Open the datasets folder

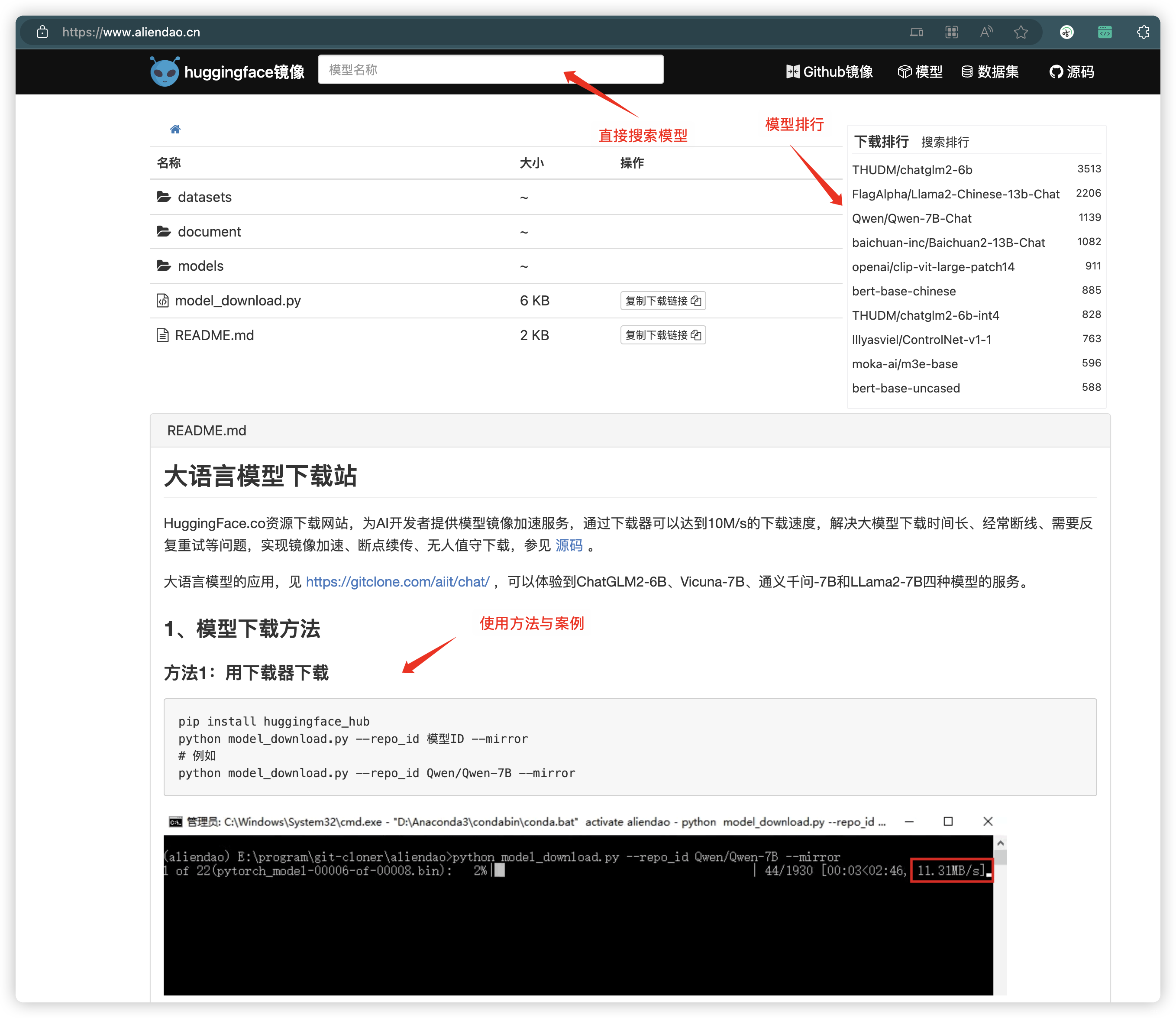(204, 197)
